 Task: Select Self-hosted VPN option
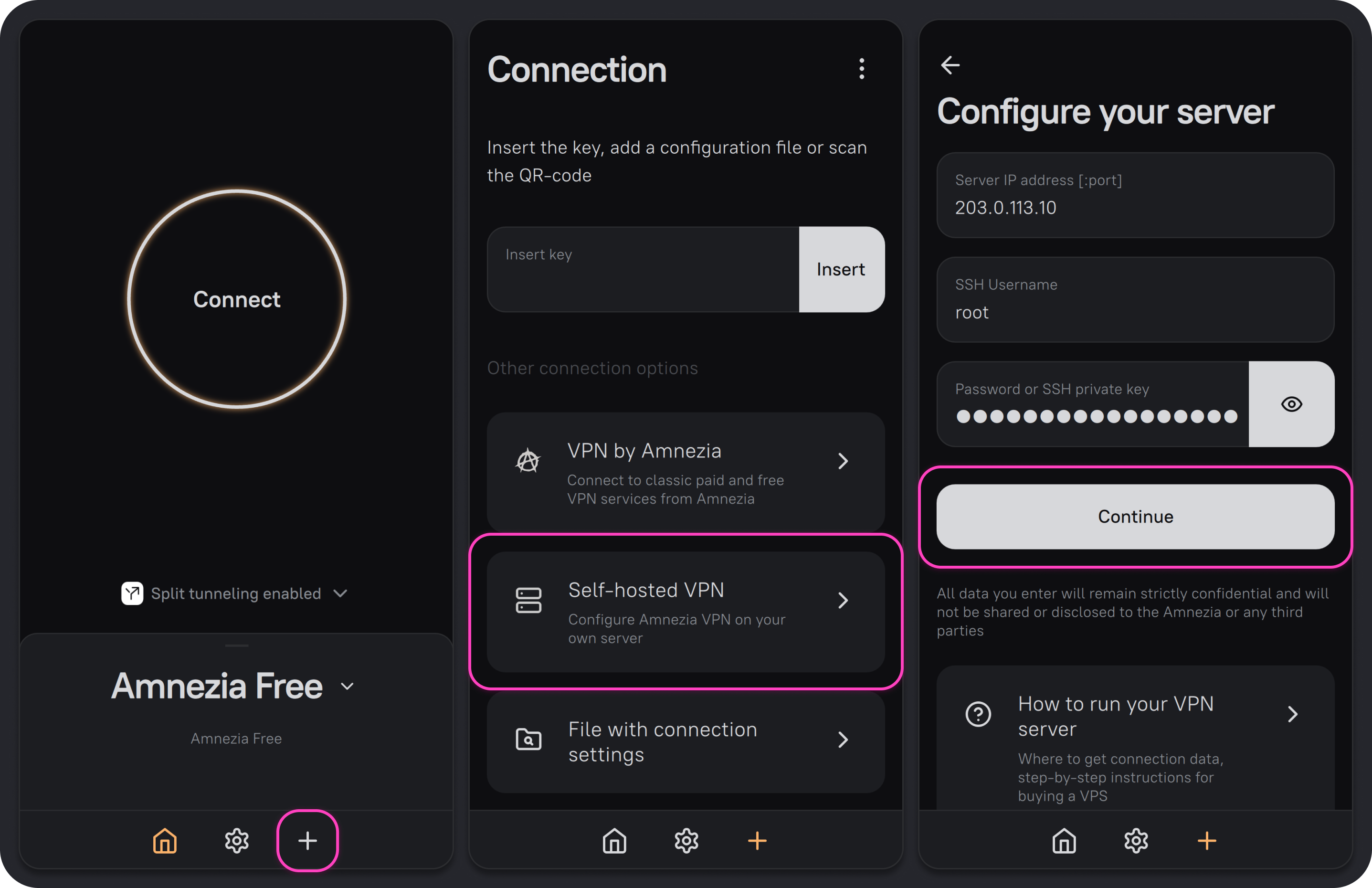point(686,611)
